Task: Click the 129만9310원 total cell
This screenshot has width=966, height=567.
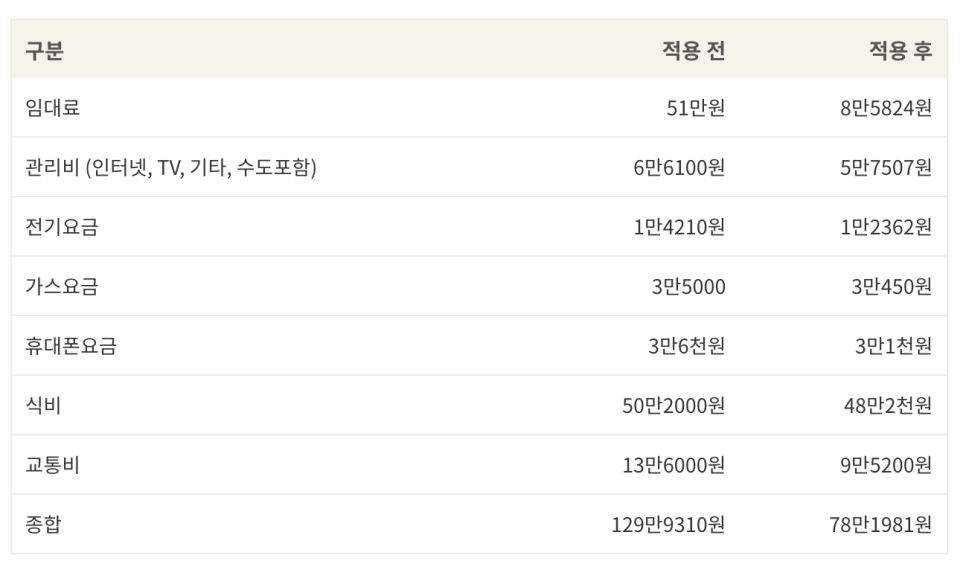Action: 668,524
